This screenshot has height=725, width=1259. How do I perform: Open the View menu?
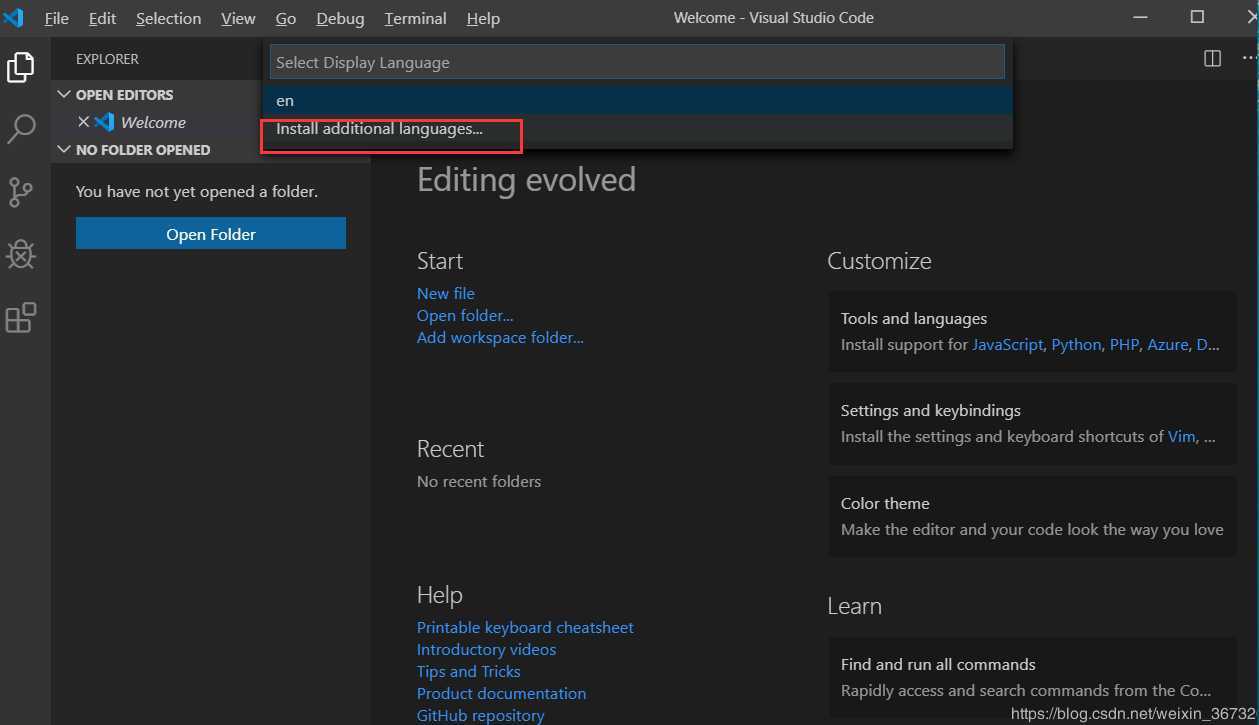[238, 19]
